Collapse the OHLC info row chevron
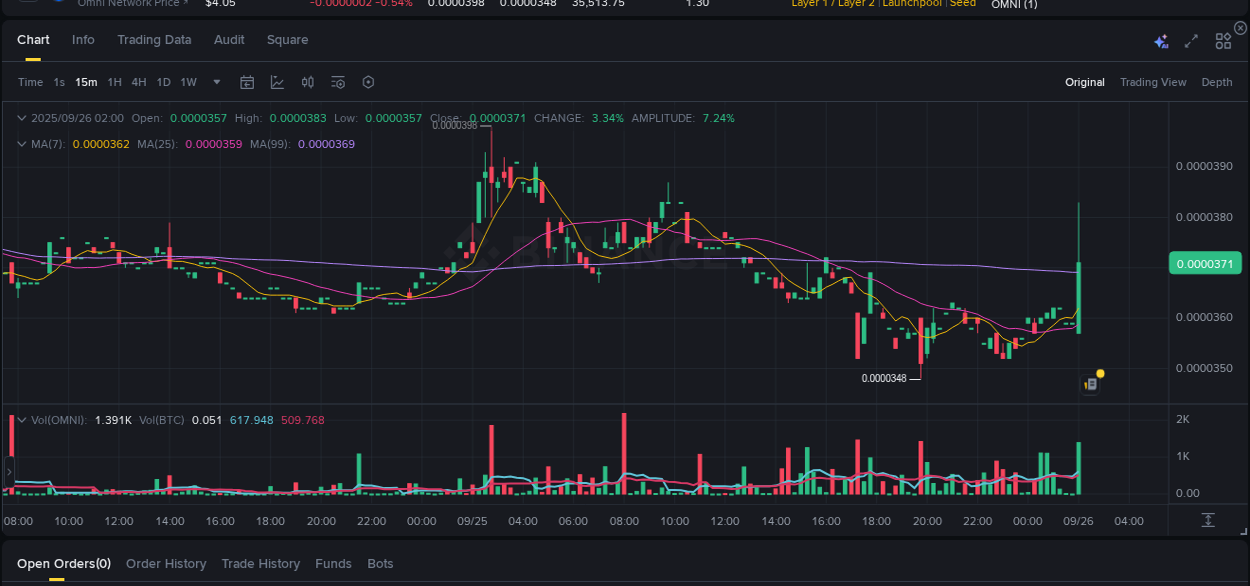The height and width of the screenshot is (586, 1250). pyautogui.click(x=22, y=118)
